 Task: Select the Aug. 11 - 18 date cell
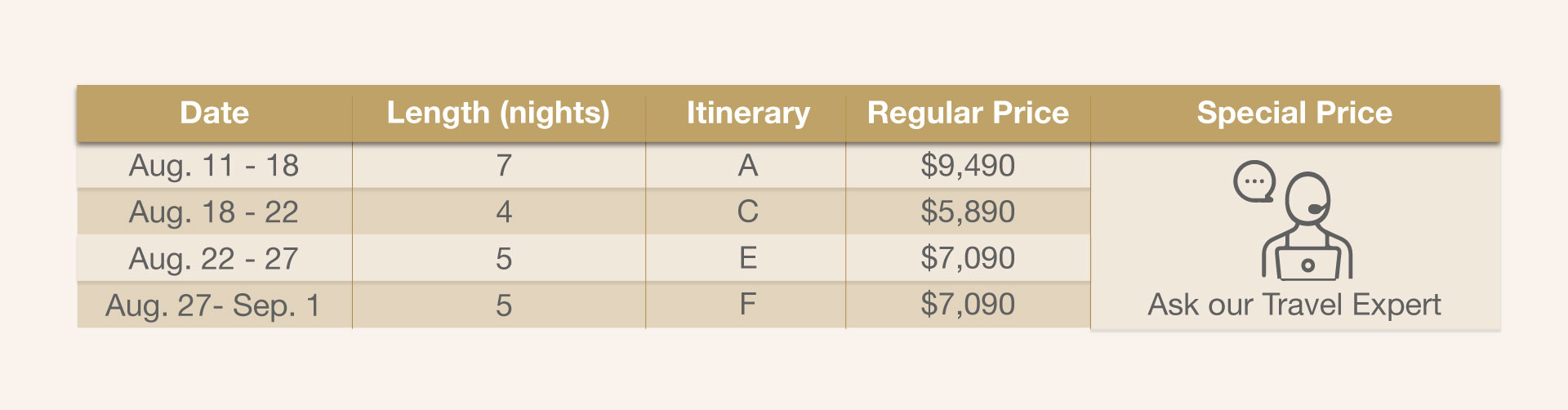pyautogui.click(x=215, y=166)
